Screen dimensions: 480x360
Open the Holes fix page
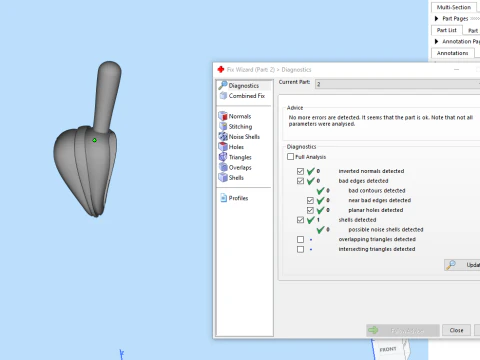coord(231,147)
